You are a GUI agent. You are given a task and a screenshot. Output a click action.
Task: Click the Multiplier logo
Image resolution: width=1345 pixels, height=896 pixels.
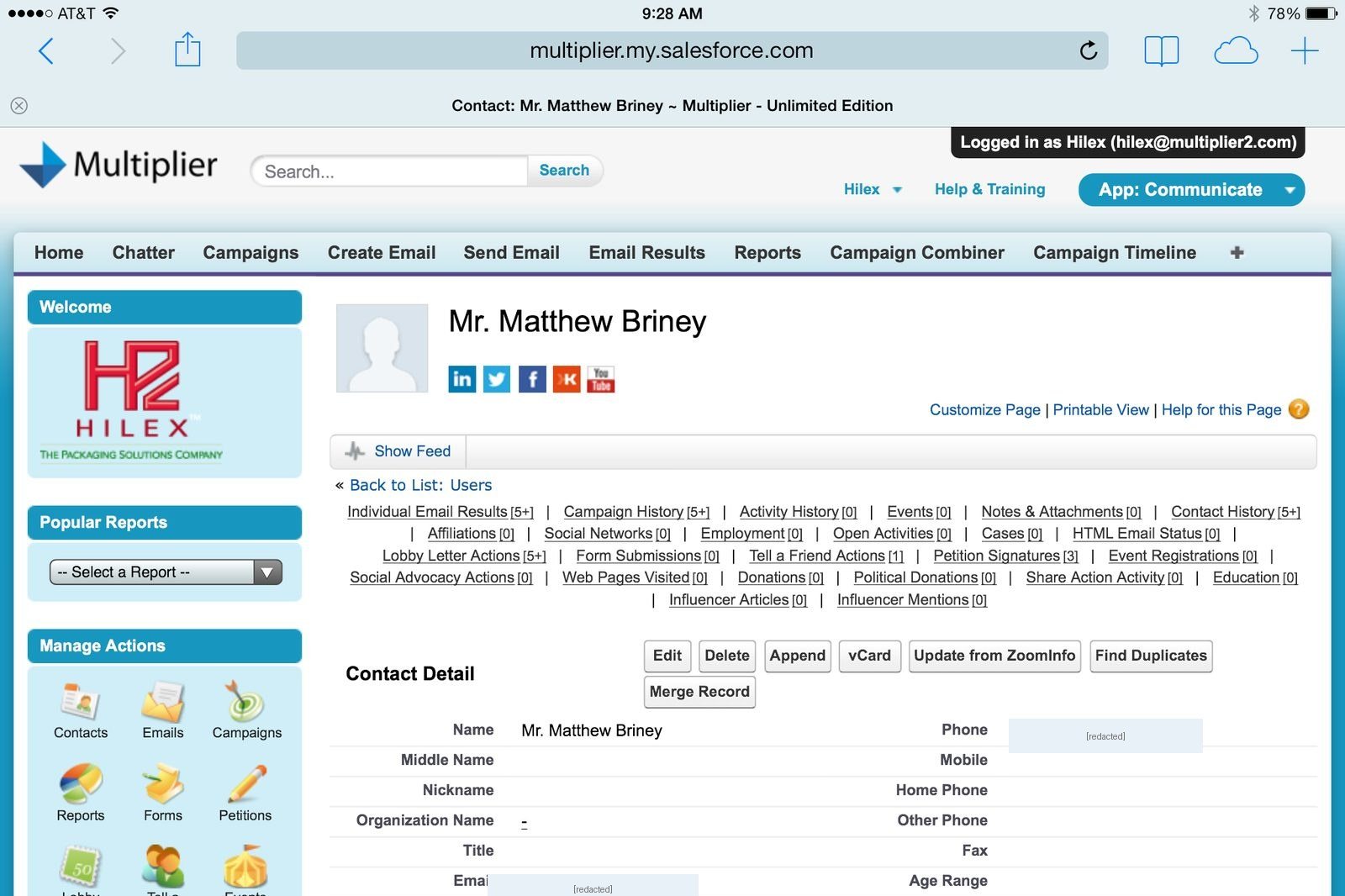pyautogui.click(x=119, y=165)
